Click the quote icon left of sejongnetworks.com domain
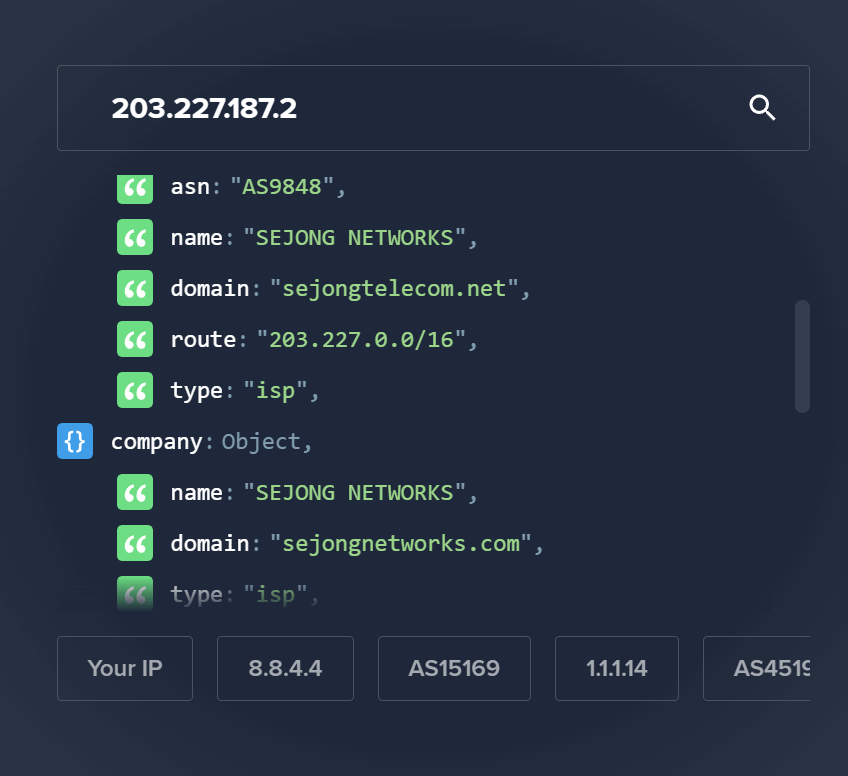This screenshot has height=776, width=848. point(135,543)
